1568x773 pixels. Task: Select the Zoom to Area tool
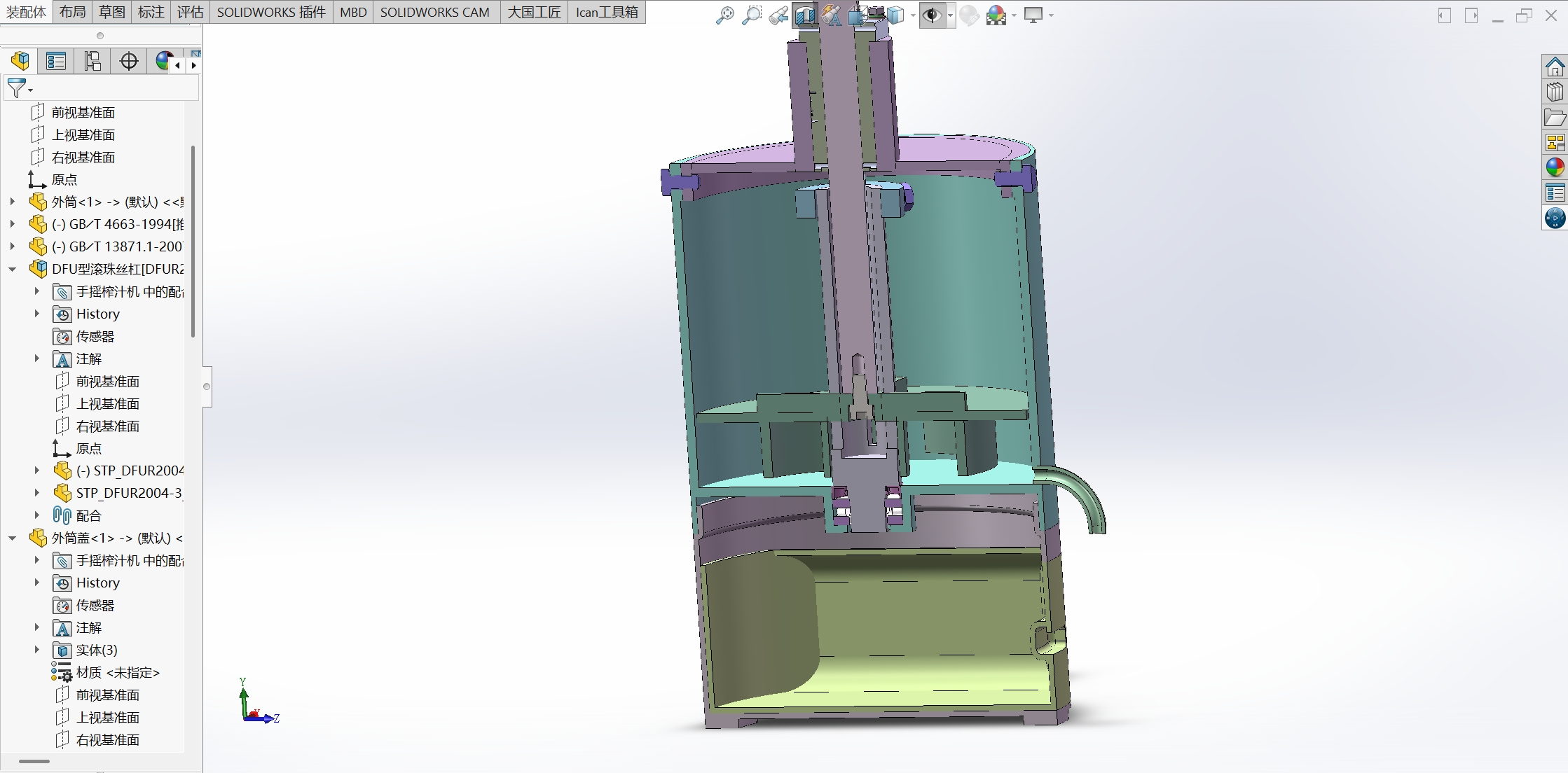(x=751, y=15)
